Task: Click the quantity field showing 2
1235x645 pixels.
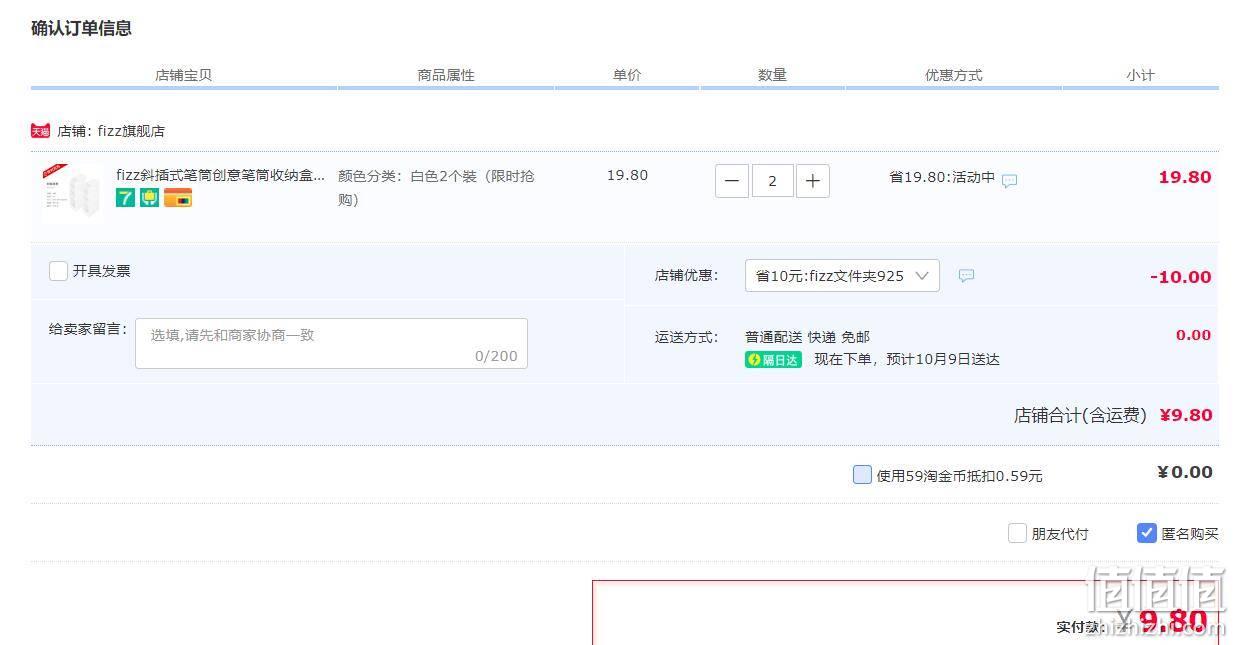Action: tap(772, 181)
